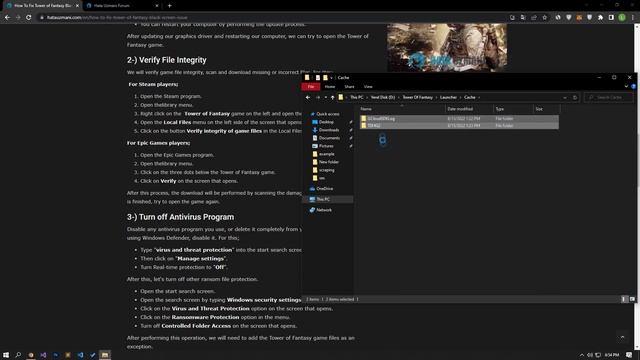Open the example folder in navigation pane
Screen dimensions: 640x360
(326, 154)
